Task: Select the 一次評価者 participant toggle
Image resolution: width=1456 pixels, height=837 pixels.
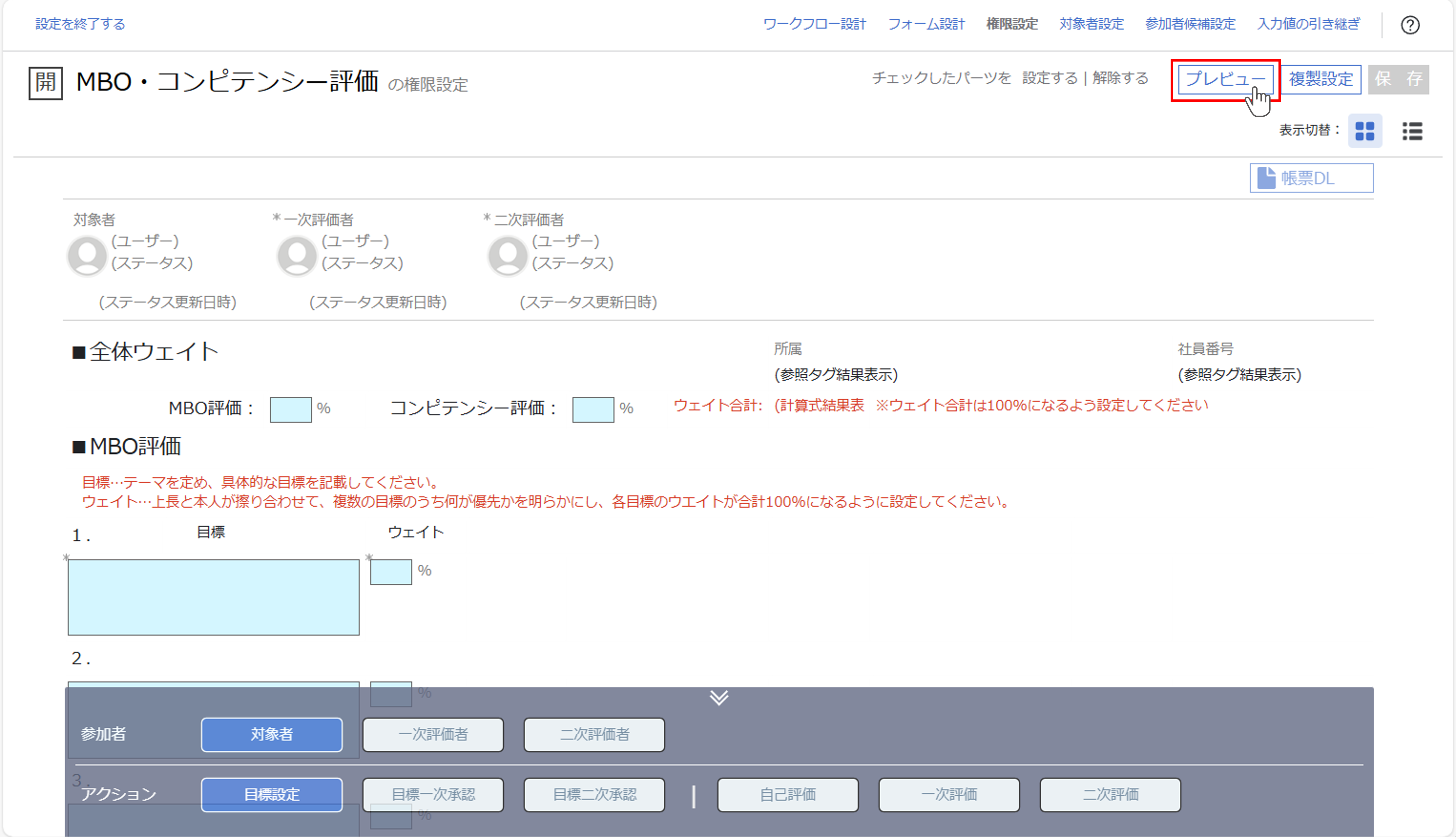Action: pos(433,734)
